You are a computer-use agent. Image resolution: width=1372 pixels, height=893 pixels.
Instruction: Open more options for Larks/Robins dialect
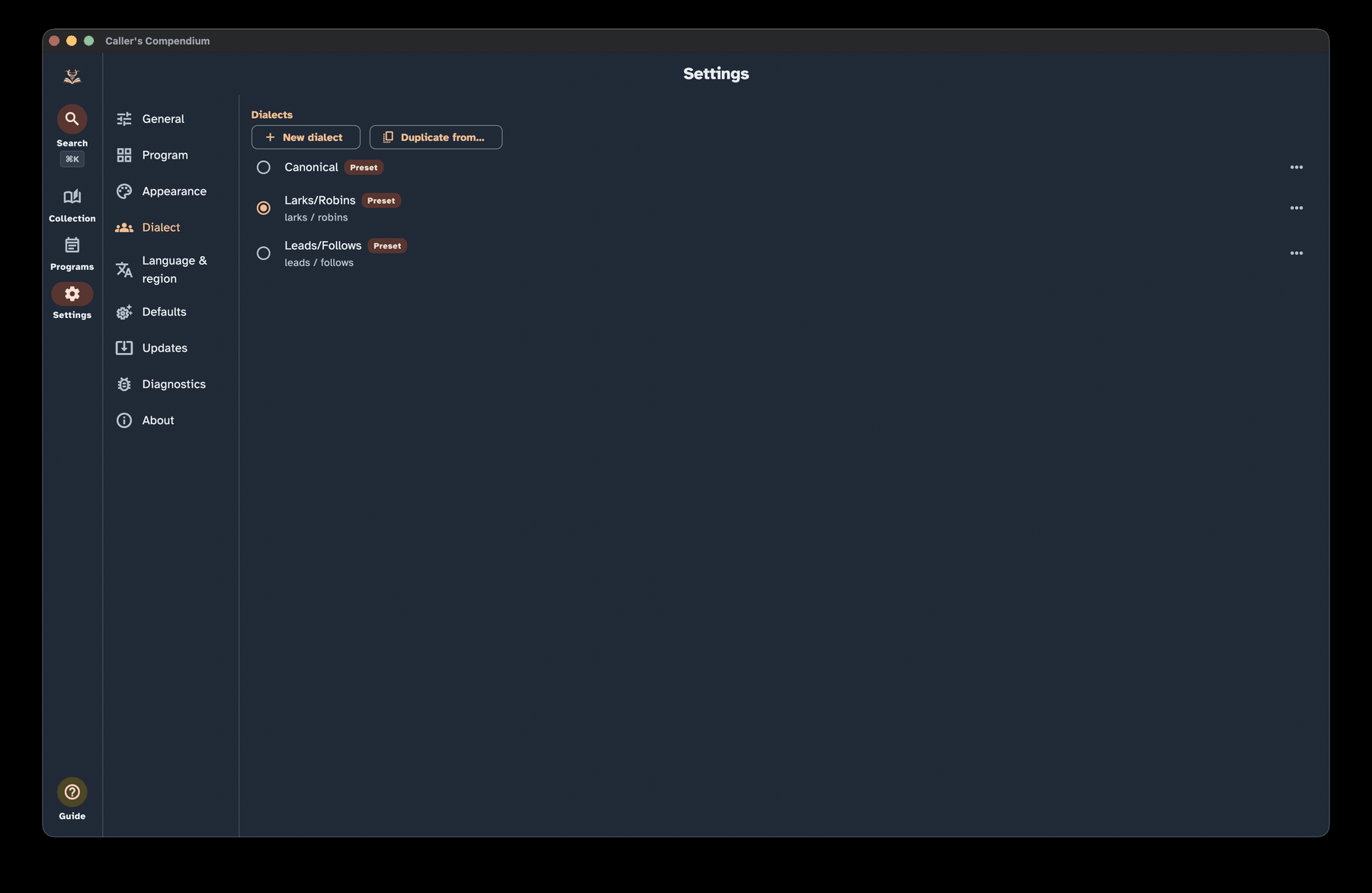click(1297, 208)
